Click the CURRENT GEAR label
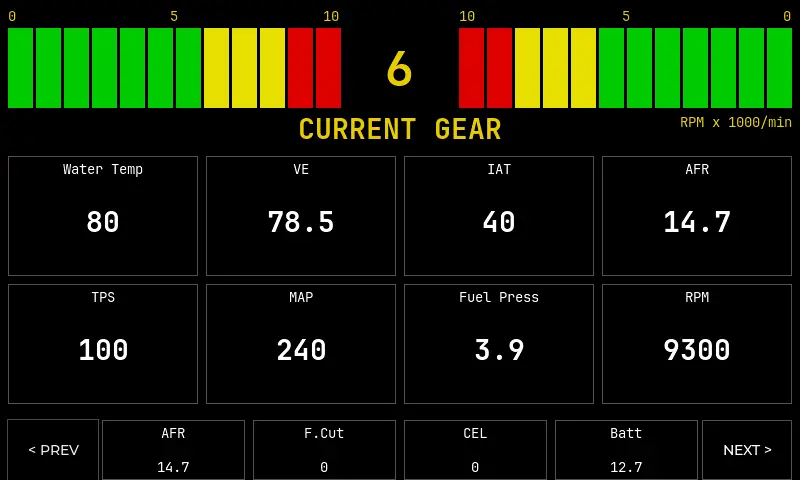Image resolution: width=800 pixels, height=480 pixels. (x=399, y=129)
